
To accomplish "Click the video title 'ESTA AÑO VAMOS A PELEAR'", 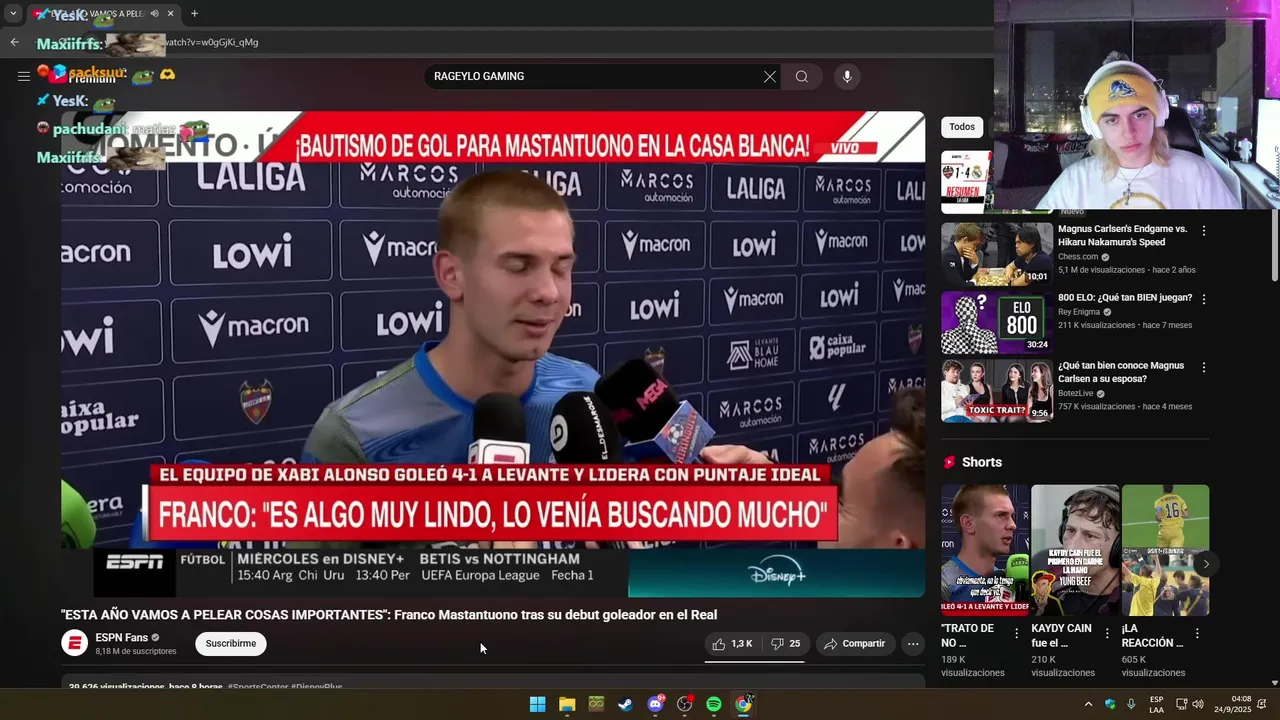I will 389,615.
